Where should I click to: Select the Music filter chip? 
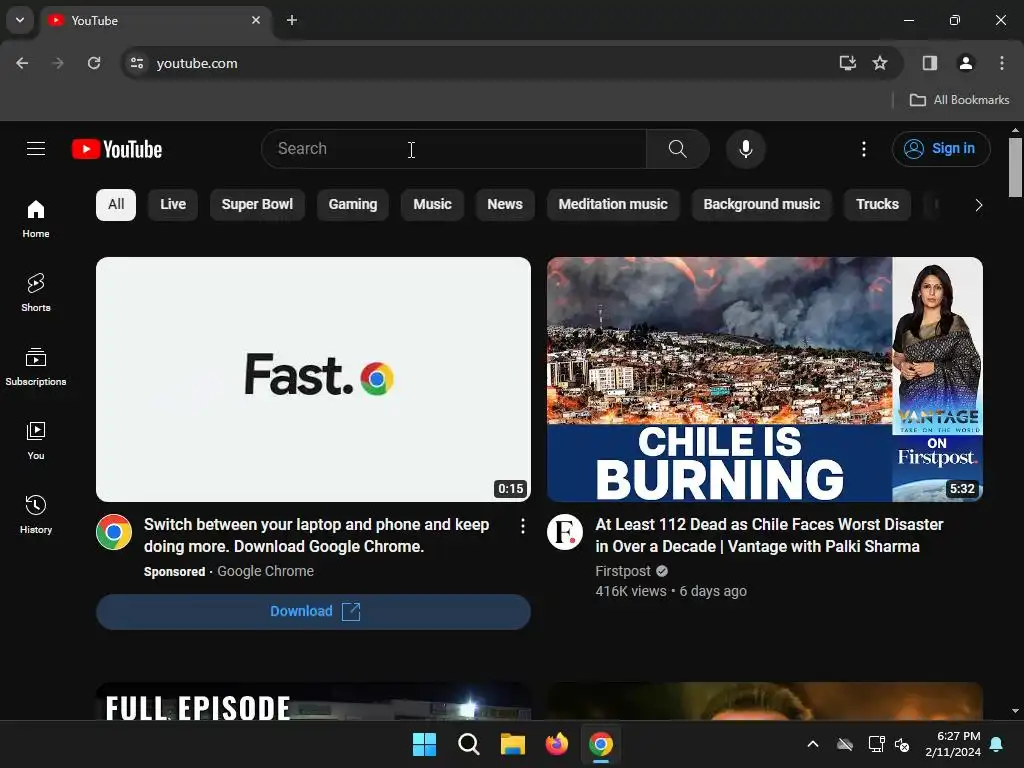click(x=432, y=204)
